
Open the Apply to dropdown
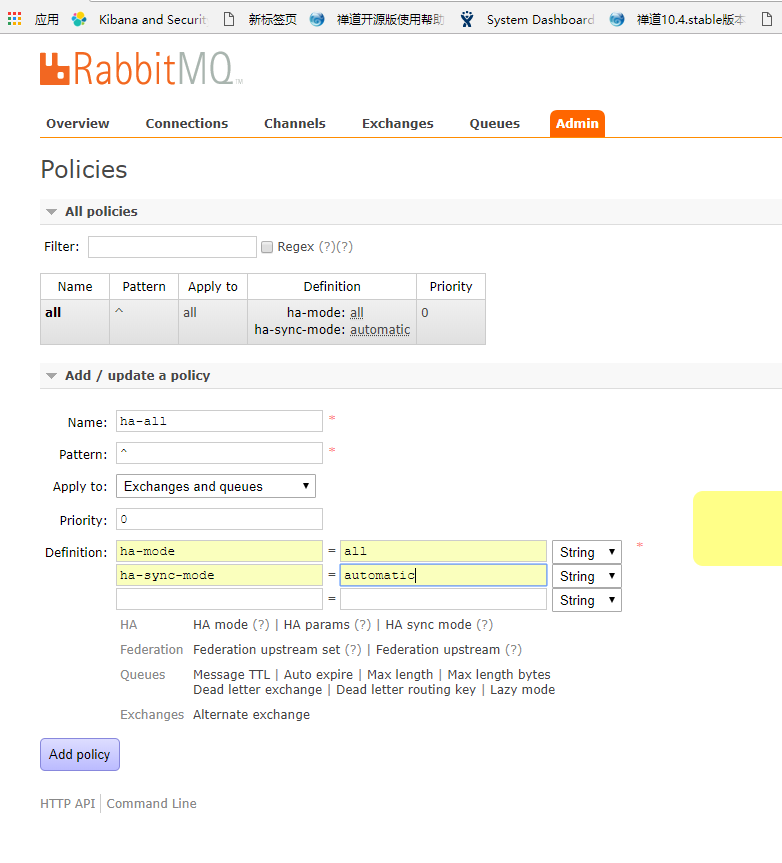coord(216,486)
